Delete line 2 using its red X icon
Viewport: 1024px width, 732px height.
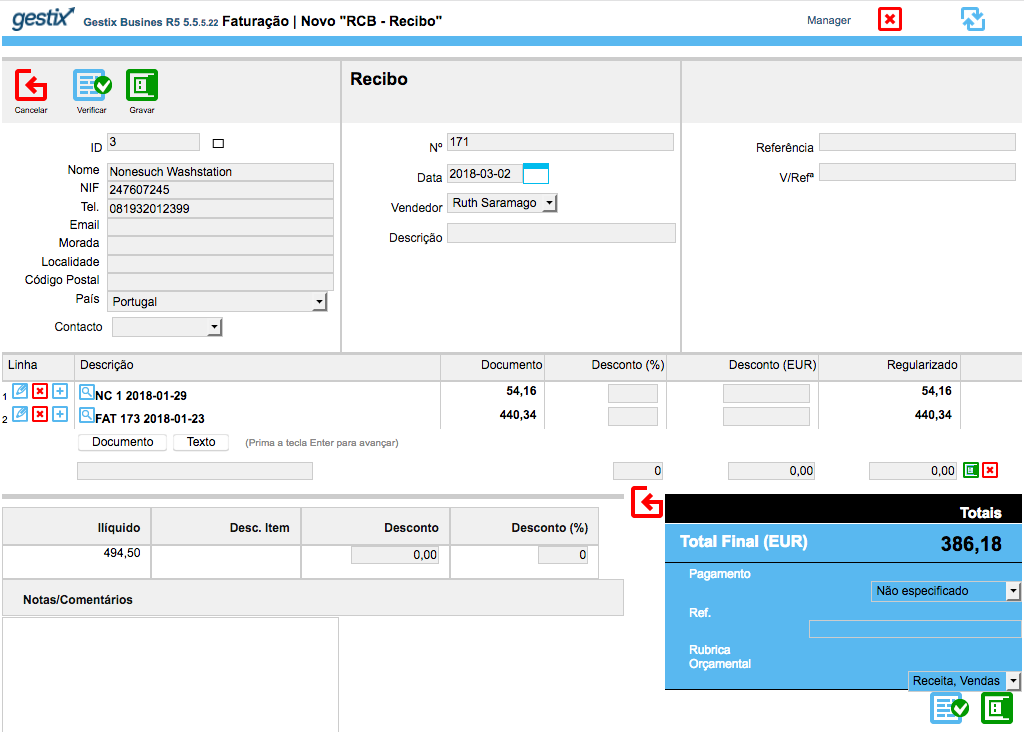(x=40, y=414)
